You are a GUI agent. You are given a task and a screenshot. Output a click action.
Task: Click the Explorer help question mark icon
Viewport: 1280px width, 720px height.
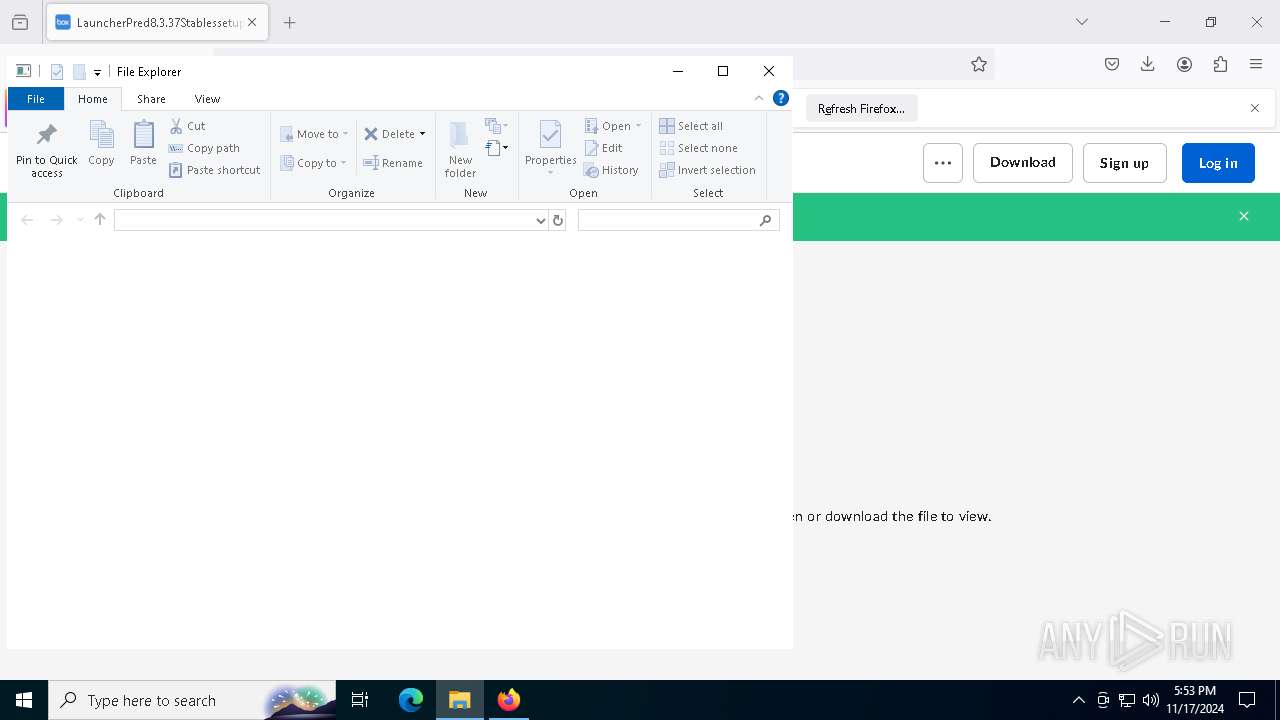pos(781,98)
